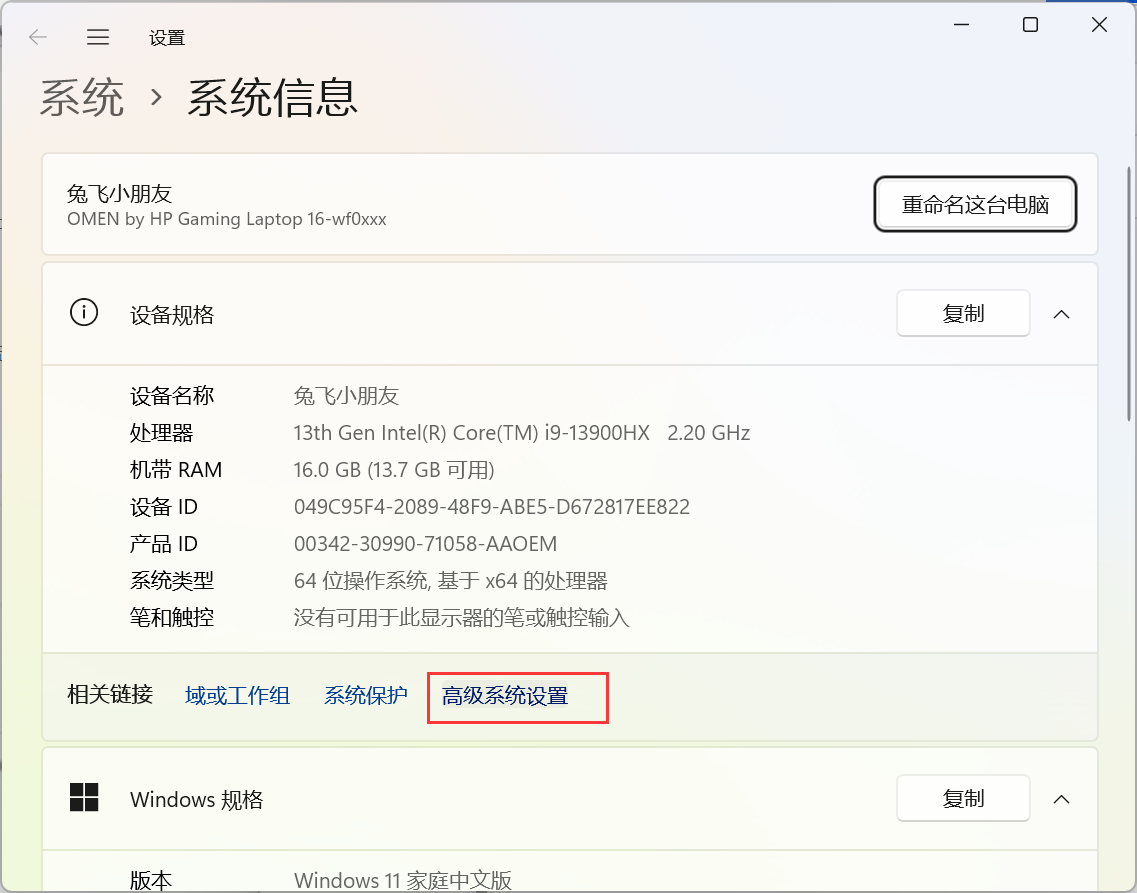Click the 机带 RAM value 16.0 GB
Screen dimensions: 1137x893
(394, 470)
